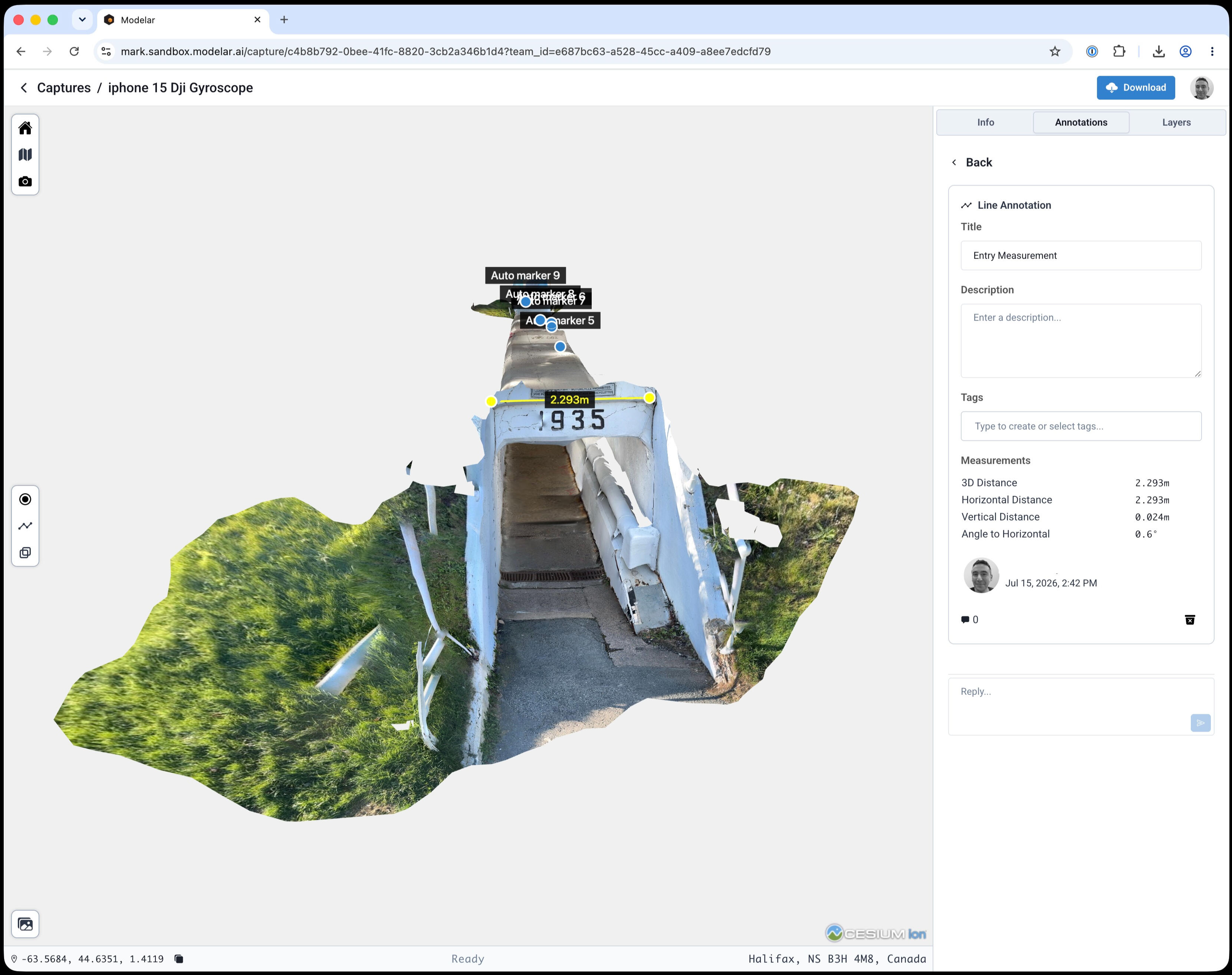
Task: Click the browser back arrow
Action: (x=21, y=51)
